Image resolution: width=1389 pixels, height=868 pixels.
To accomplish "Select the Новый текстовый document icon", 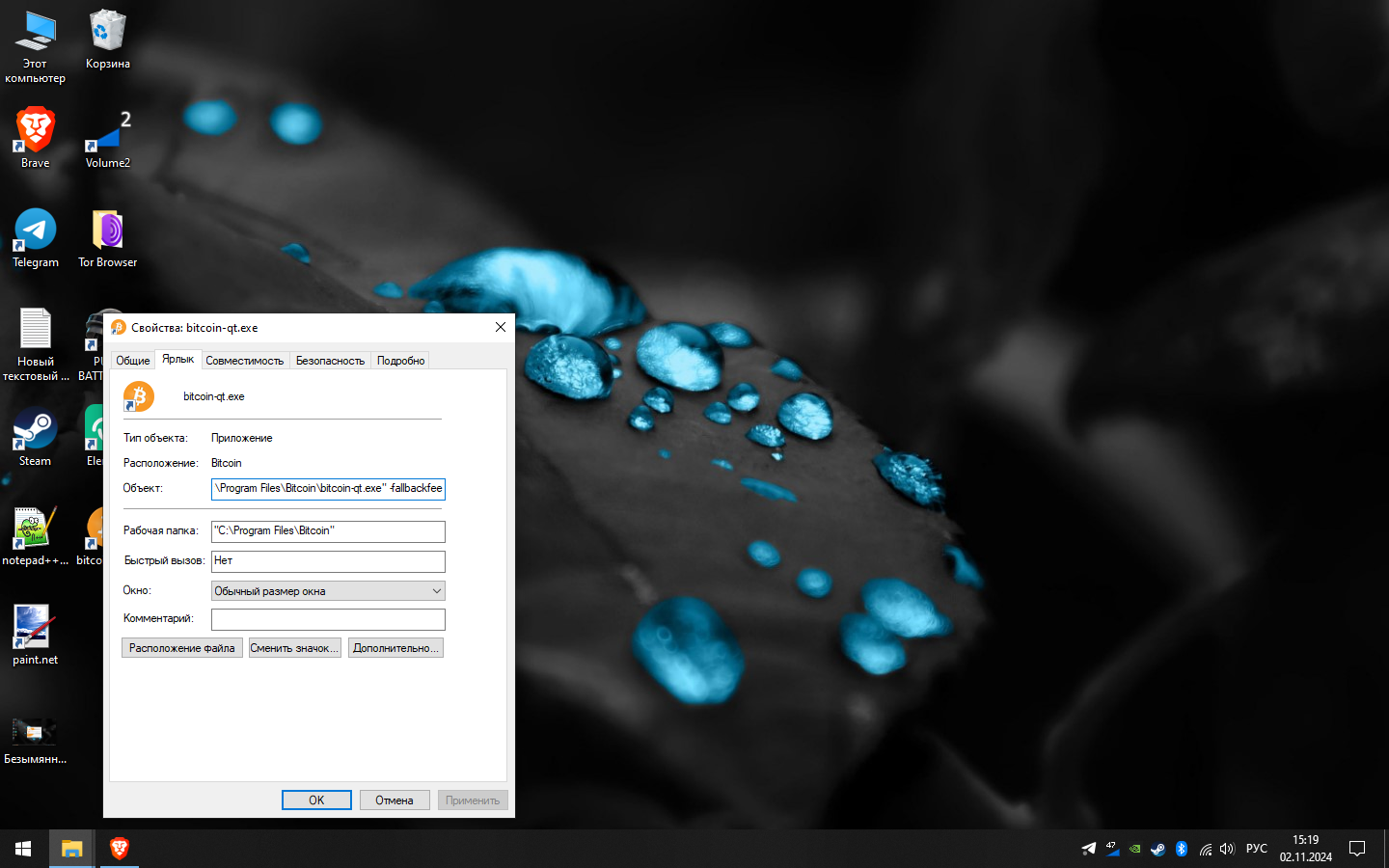I will (36, 344).
